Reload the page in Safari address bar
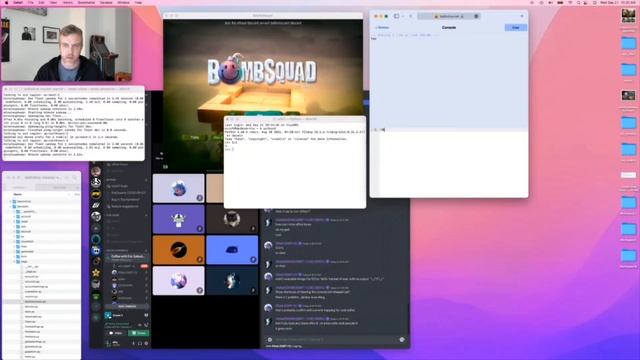Image resolution: width=640 pixels, height=360 pixels. point(476,16)
